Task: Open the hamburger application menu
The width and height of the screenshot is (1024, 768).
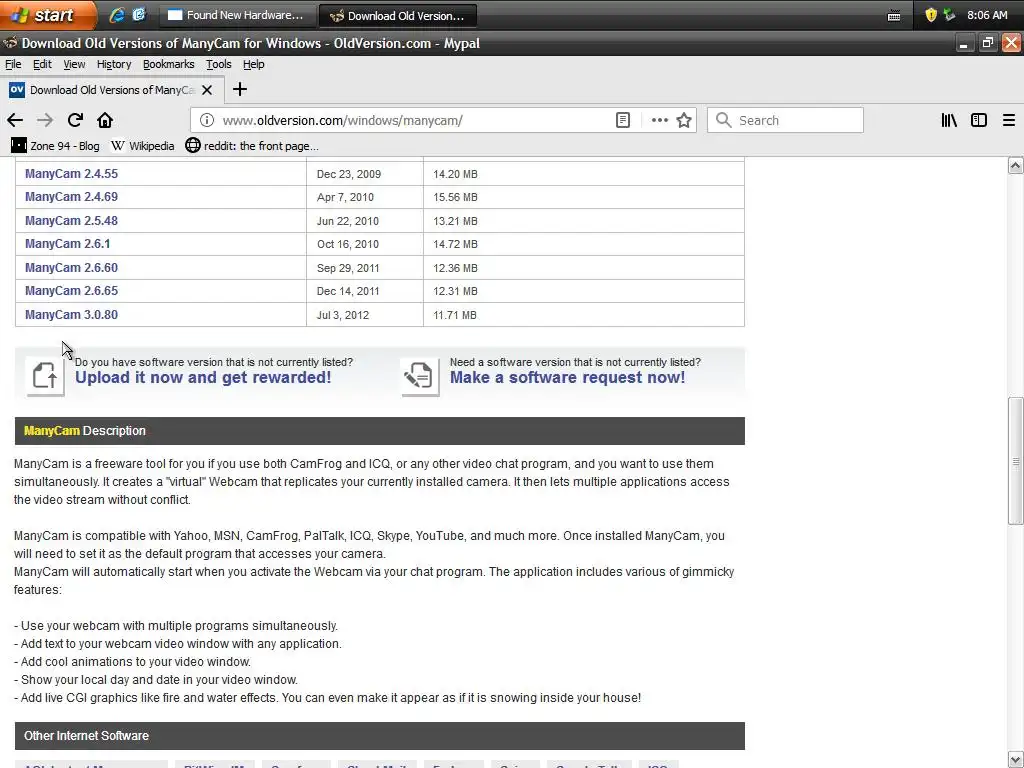Action: click(x=1009, y=120)
